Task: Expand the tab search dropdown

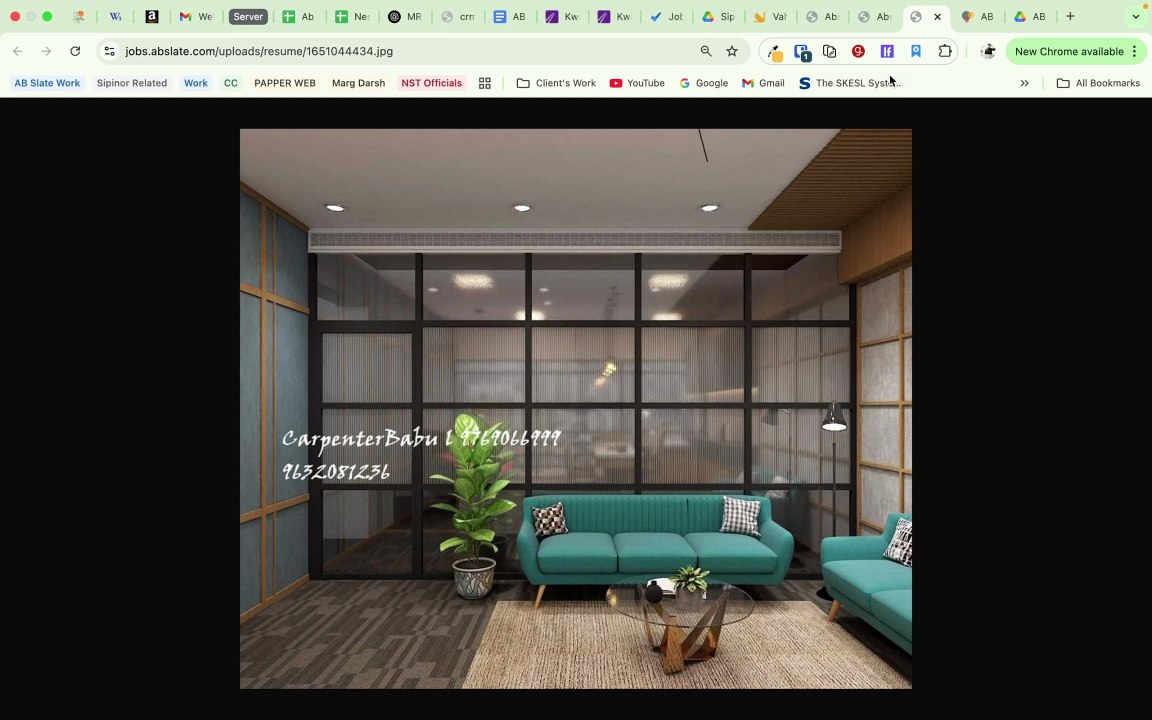Action: 1136,16
